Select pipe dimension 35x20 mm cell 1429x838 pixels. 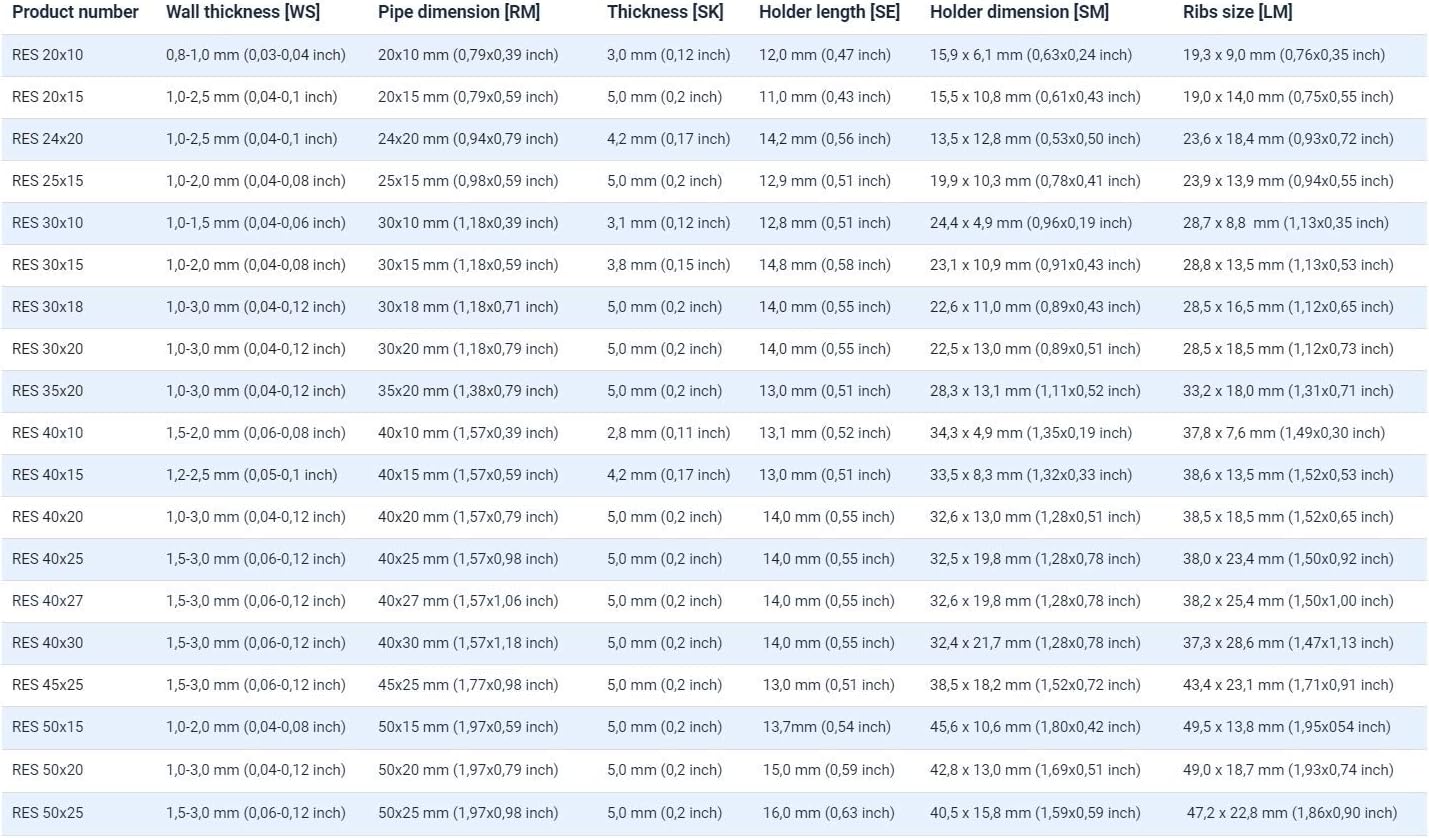[468, 391]
